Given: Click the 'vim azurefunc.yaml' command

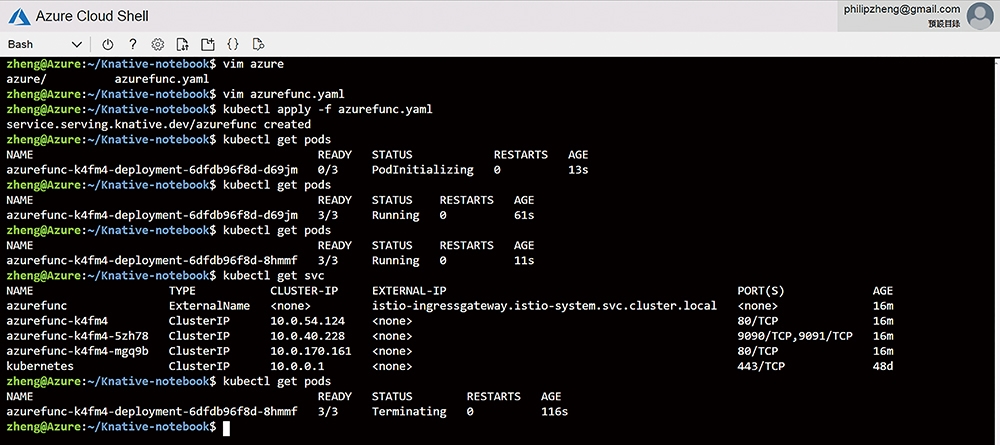Looking at the screenshot, I should 284,94.
